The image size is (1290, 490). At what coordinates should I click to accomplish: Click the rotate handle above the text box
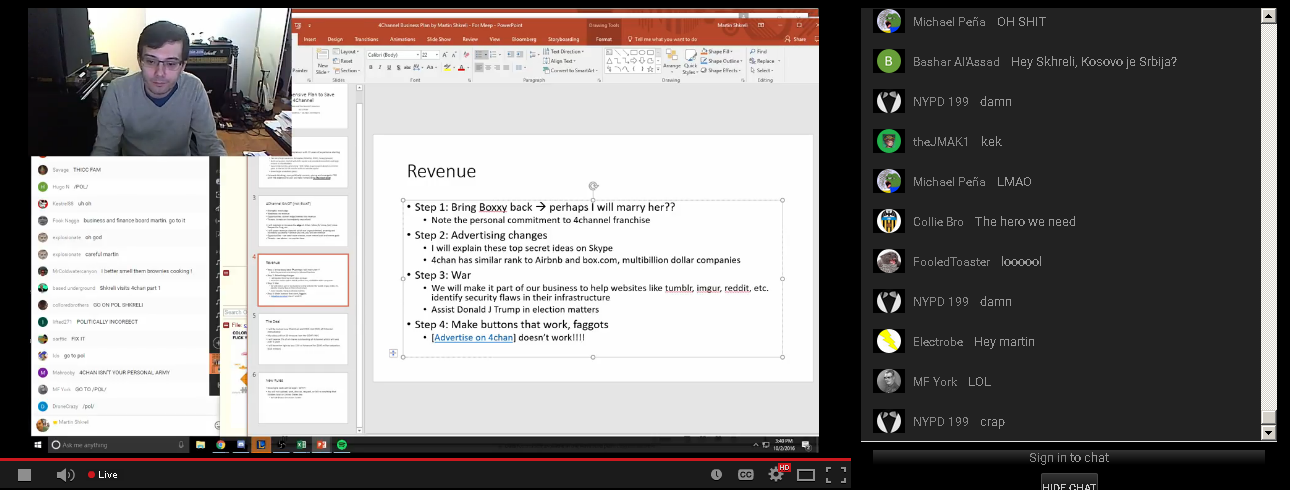593,186
